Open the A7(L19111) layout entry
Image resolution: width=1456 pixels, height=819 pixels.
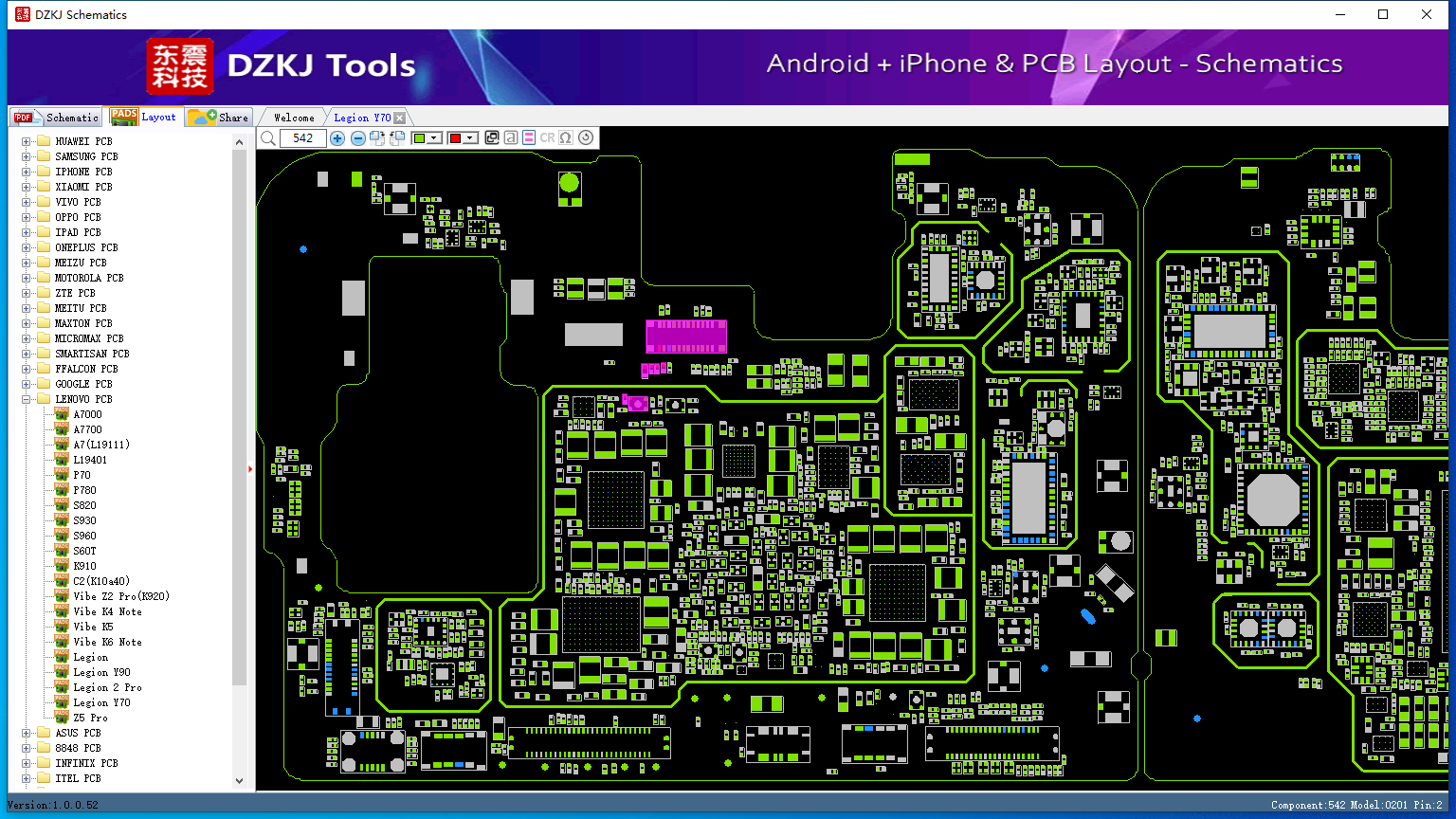pos(101,445)
